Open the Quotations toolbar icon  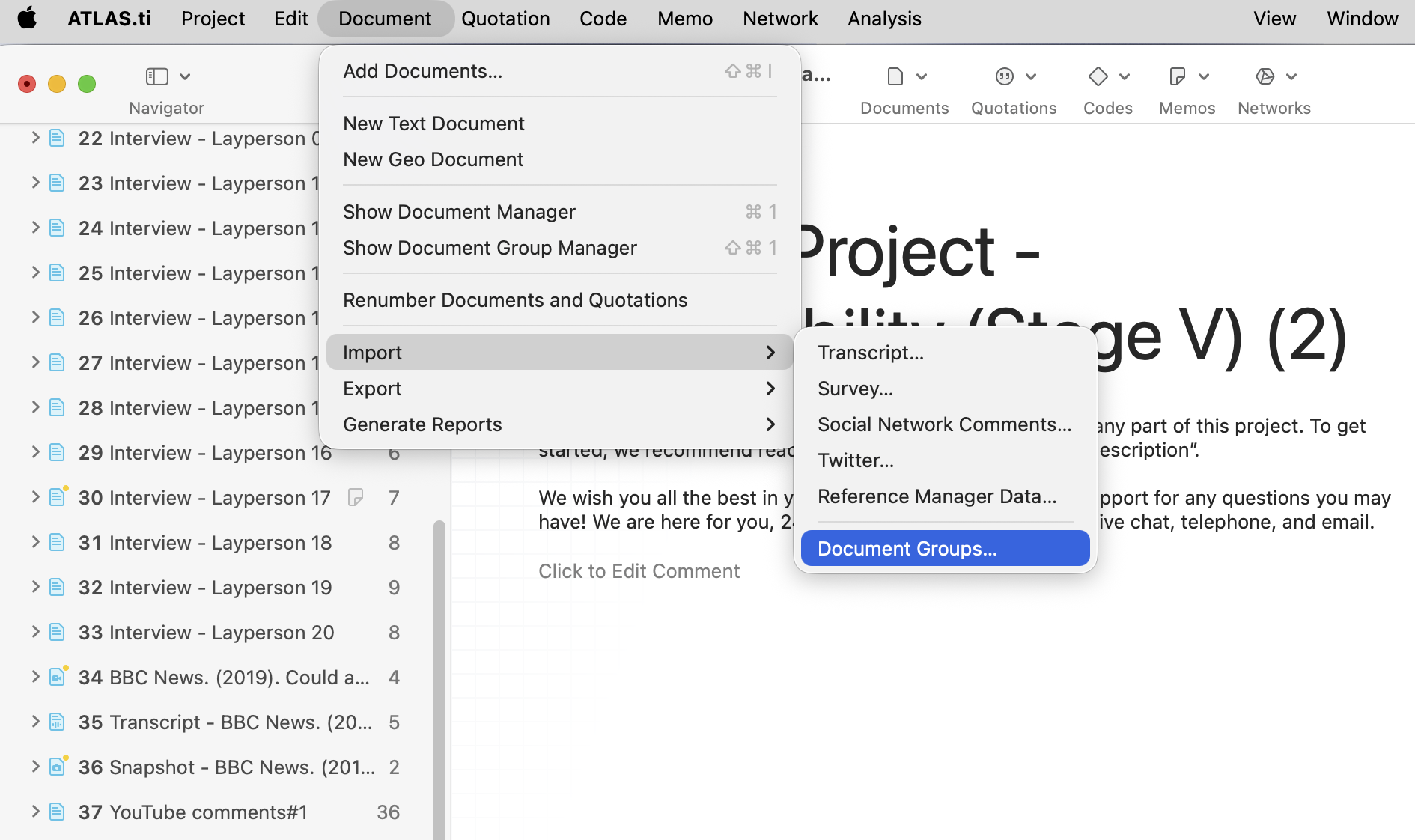point(1005,76)
